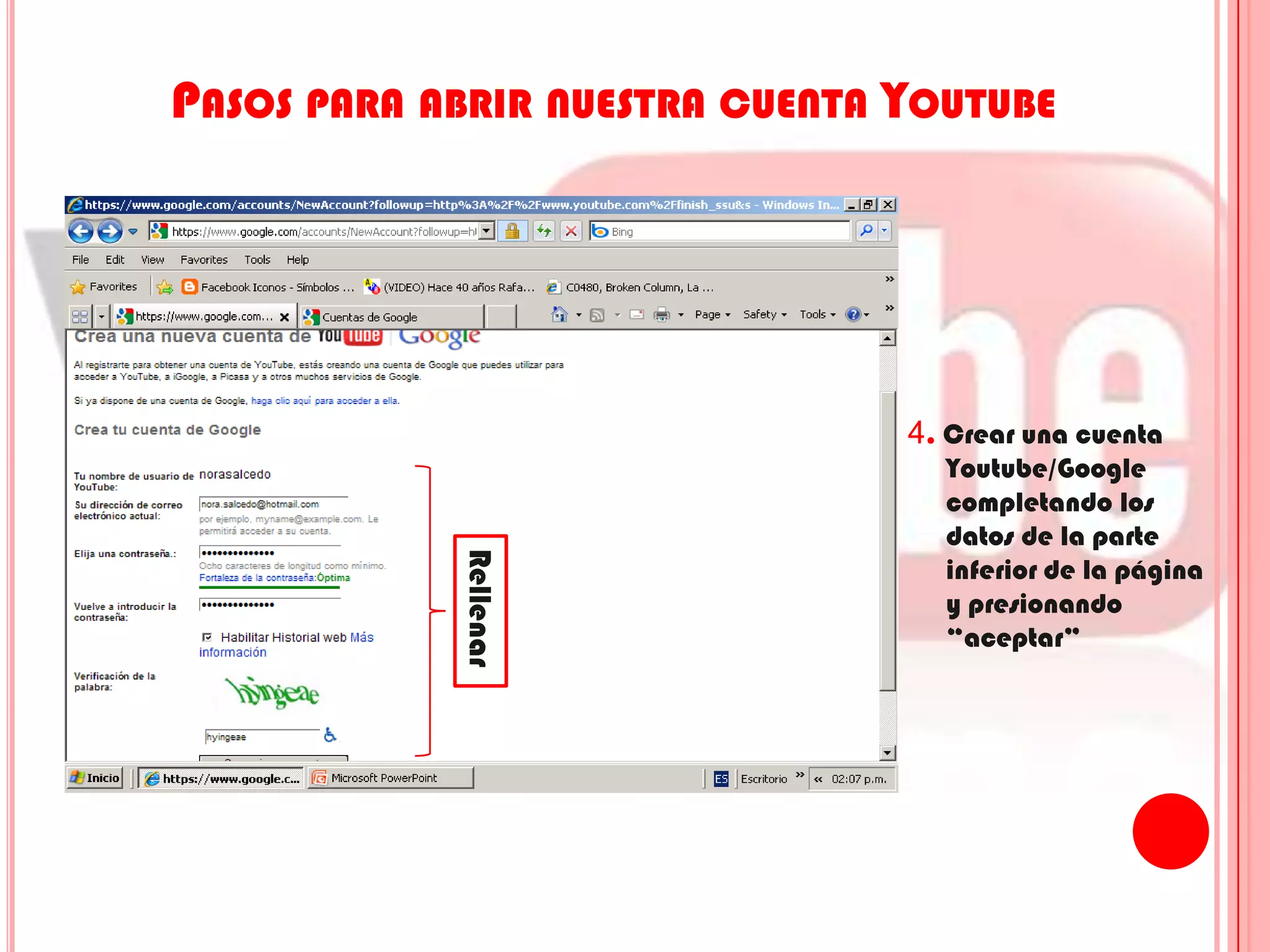
Task: Click the scrollbar up arrow
Action: (887, 338)
